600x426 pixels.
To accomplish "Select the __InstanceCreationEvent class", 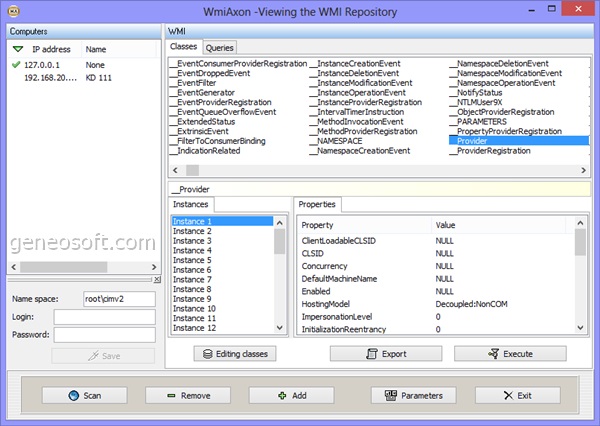I will pyautogui.click(x=355, y=64).
